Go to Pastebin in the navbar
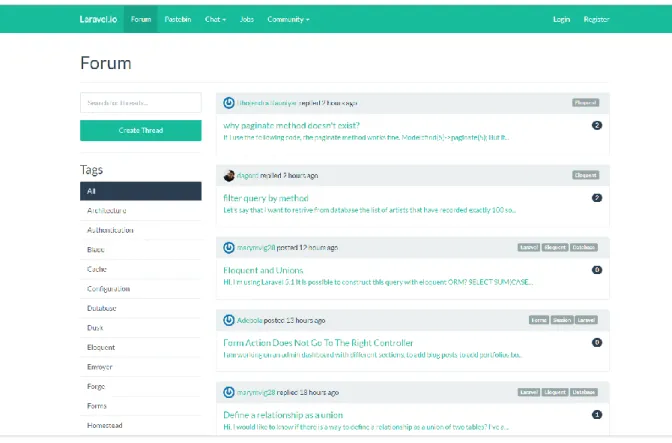Image resolution: width=672 pixels, height=443 pixels. pos(178,19)
